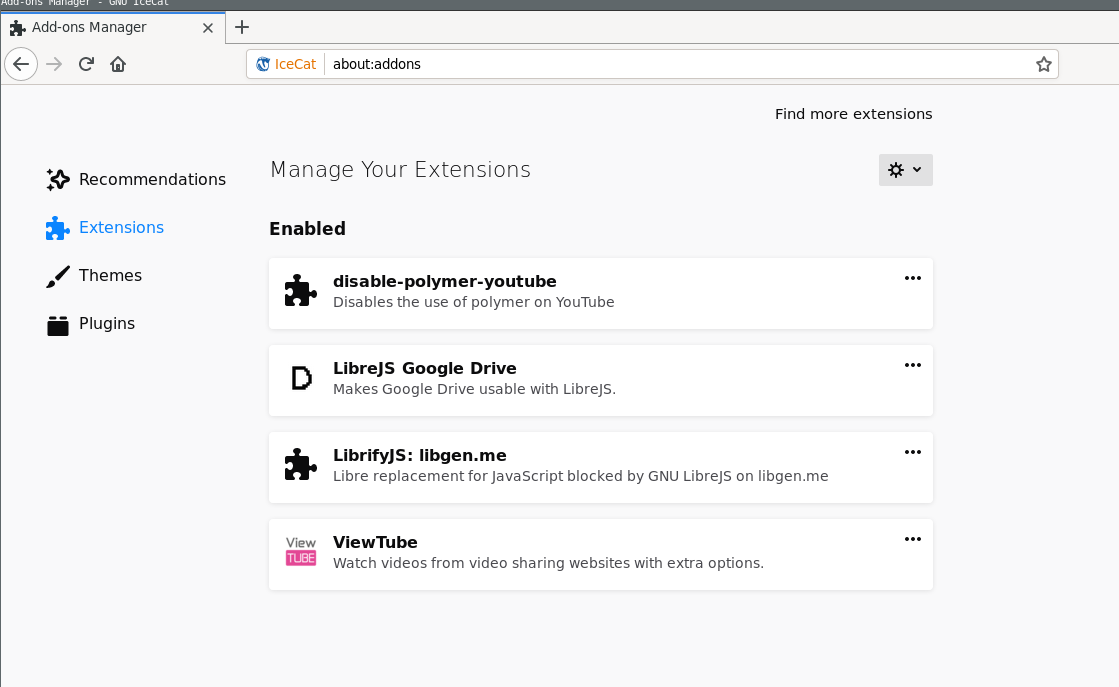1119x687 pixels.
Task: Click the LibrifyJS puzzle piece icon
Action: point(300,465)
